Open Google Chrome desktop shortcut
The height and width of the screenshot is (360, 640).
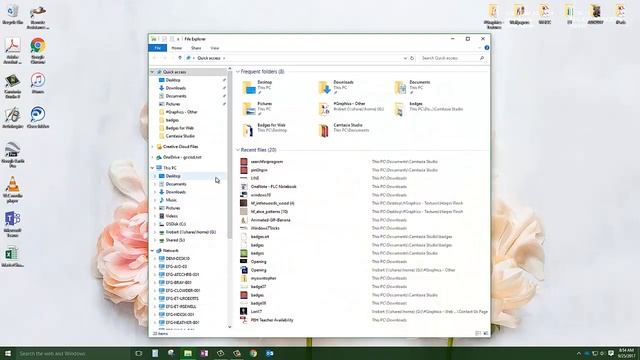(38, 51)
